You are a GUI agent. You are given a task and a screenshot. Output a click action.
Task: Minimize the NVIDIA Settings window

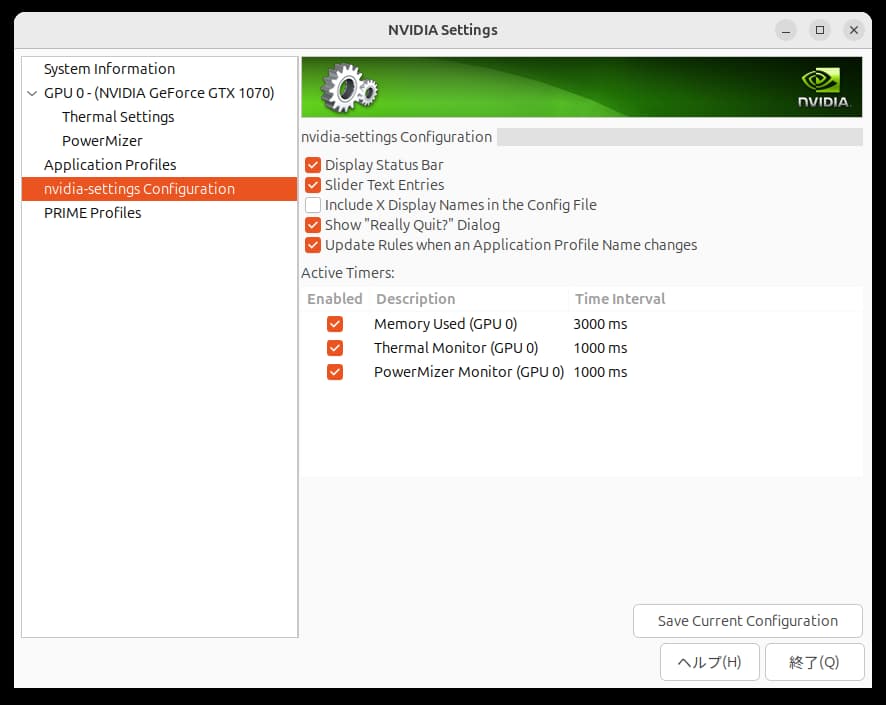tap(785, 30)
